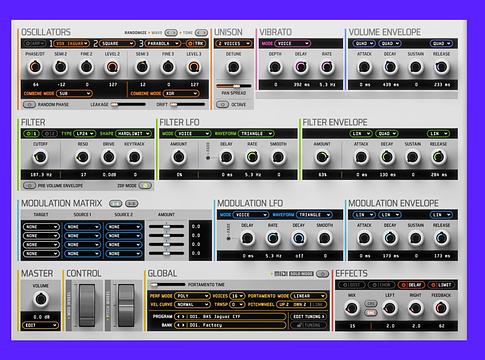The height and width of the screenshot is (360, 485).
Task: Click the CPY button in Effects
Action: pyautogui.click(x=370, y=304)
